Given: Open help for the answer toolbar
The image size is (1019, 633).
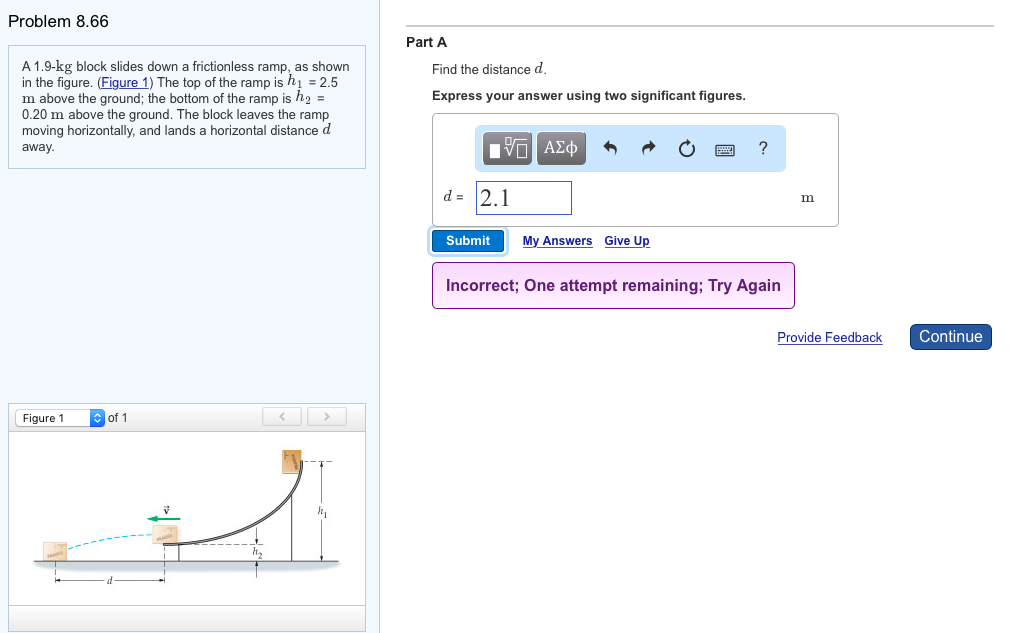Looking at the screenshot, I should point(762,148).
